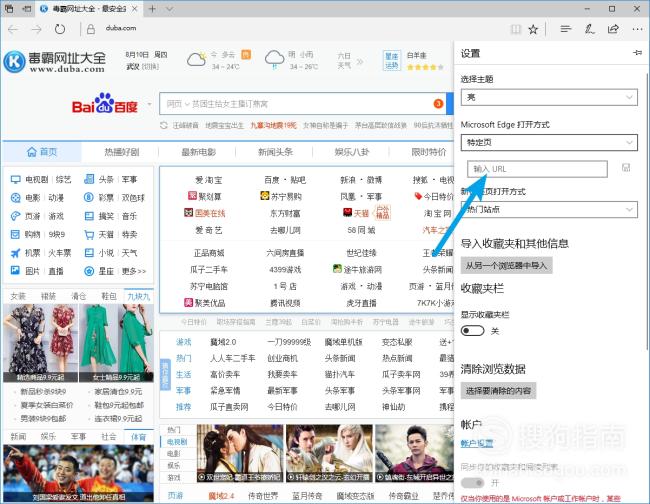Click 更多>> in the sidebar
650x504 pixels.
pos(133,271)
